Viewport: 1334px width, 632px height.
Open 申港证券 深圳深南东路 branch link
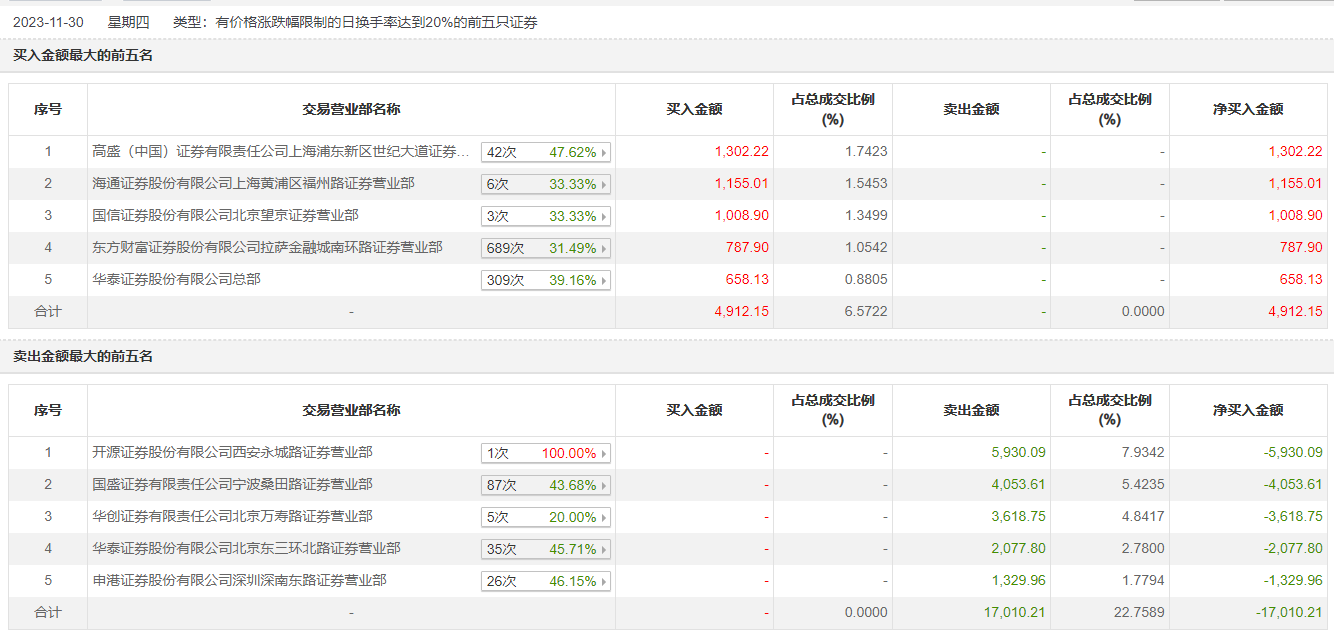point(239,580)
